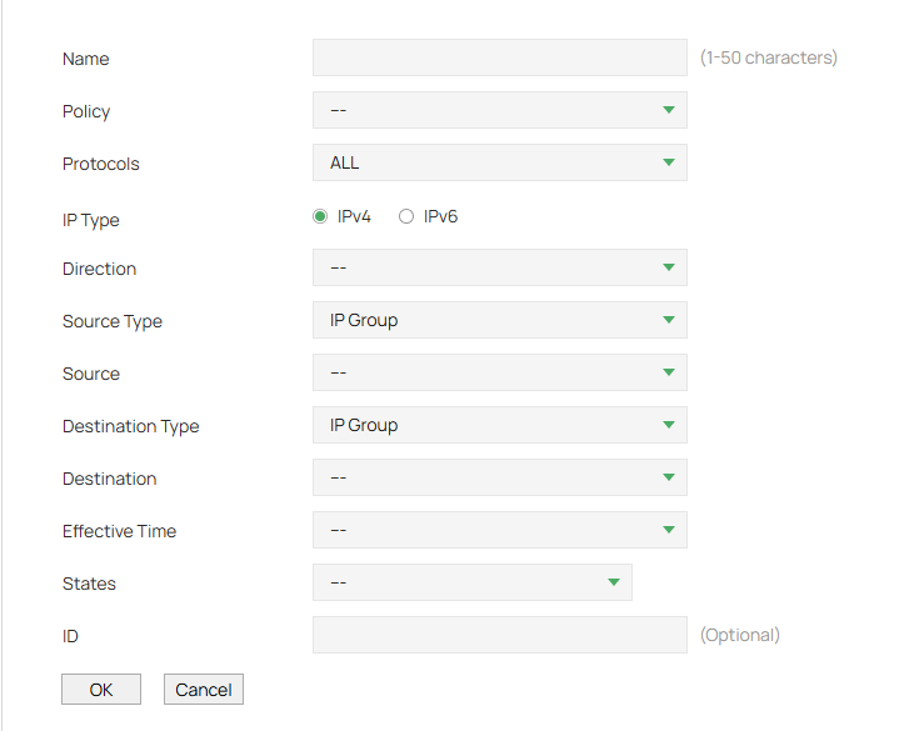Click the 'Effective Time' label

119,531
